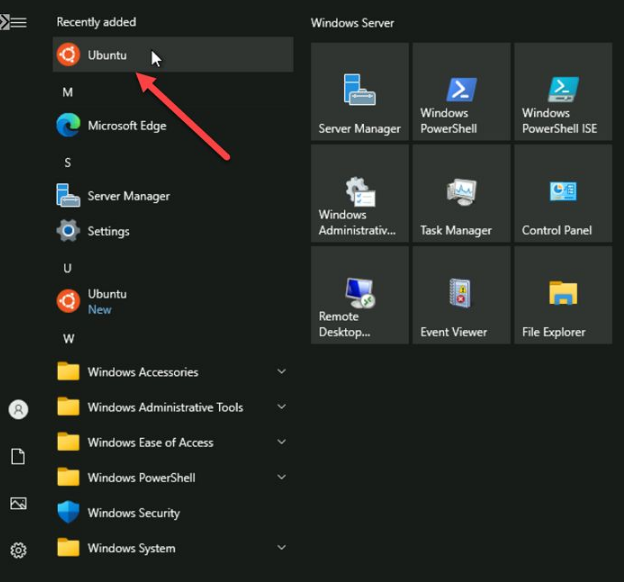Open the Windows PowerShell tile
The width and height of the screenshot is (625, 582).
[x=462, y=92]
